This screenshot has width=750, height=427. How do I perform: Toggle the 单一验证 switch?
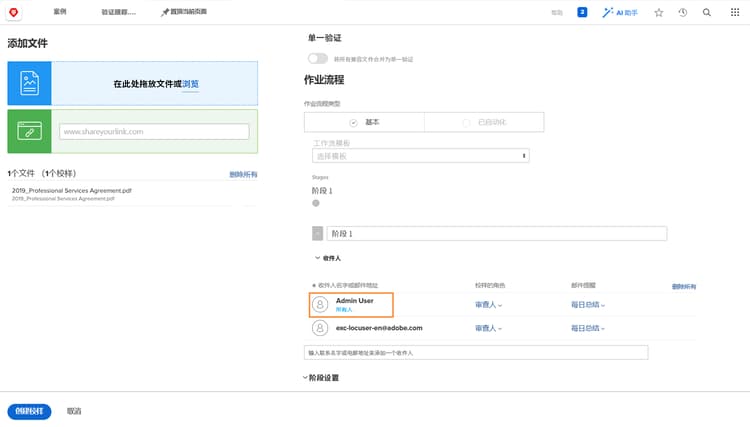point(318,58)
